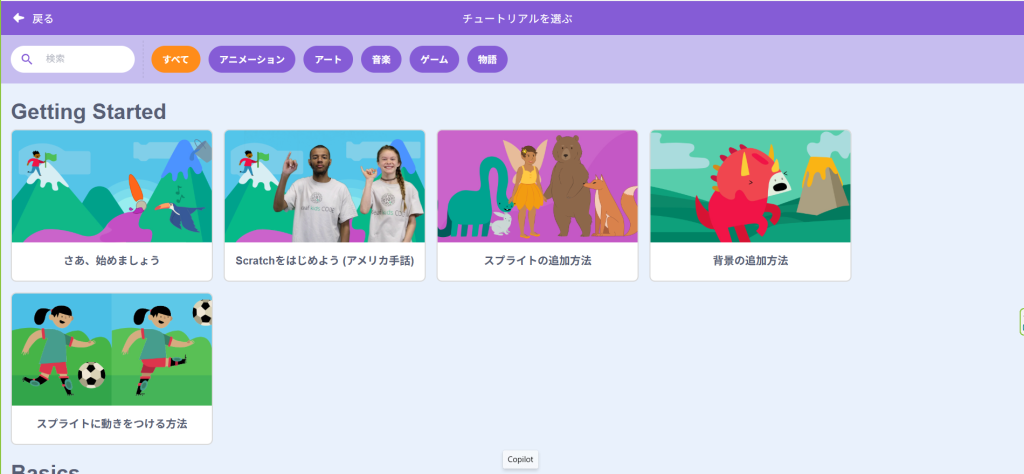1024x474 pixels.
Task: Choose the 音楽 category filter
Action: [x=381, y=60]
